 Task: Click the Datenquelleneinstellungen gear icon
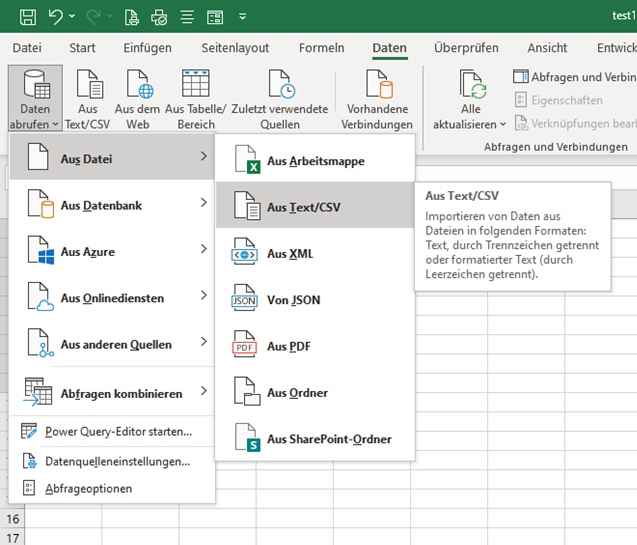[29, 461]
